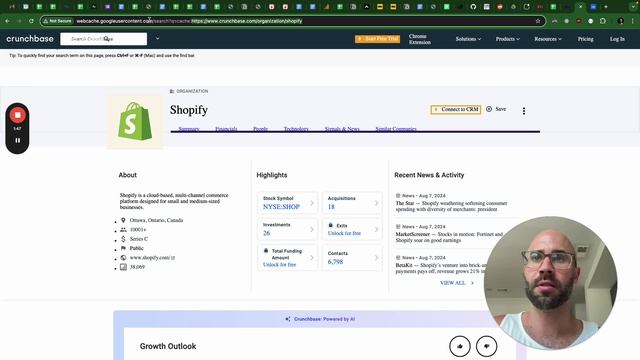Pause the screen recording
This screenshot has height=360, width=640.
[18, 140]
